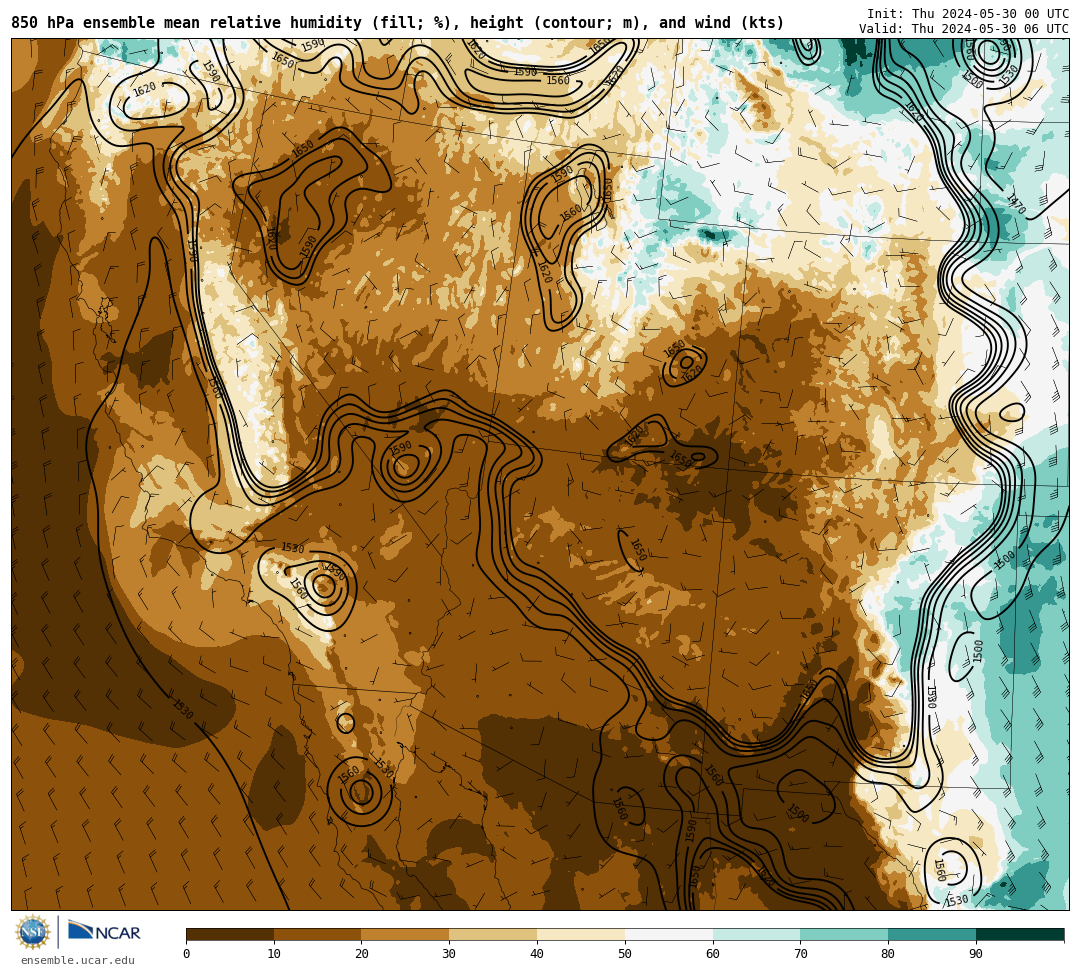
Task: Pick the 80–90% teal colorbar segment
Action: point(932,934)
